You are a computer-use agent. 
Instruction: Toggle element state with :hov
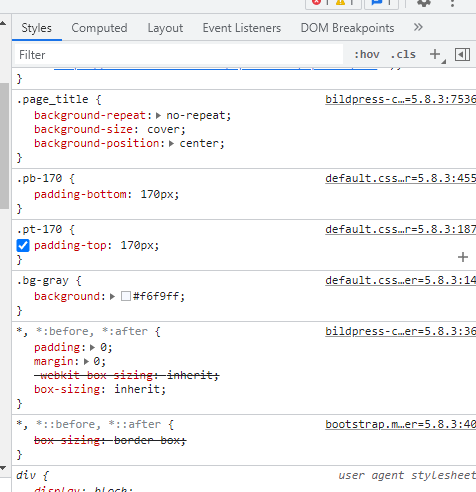pyautogui.click(x=367, y=54)
